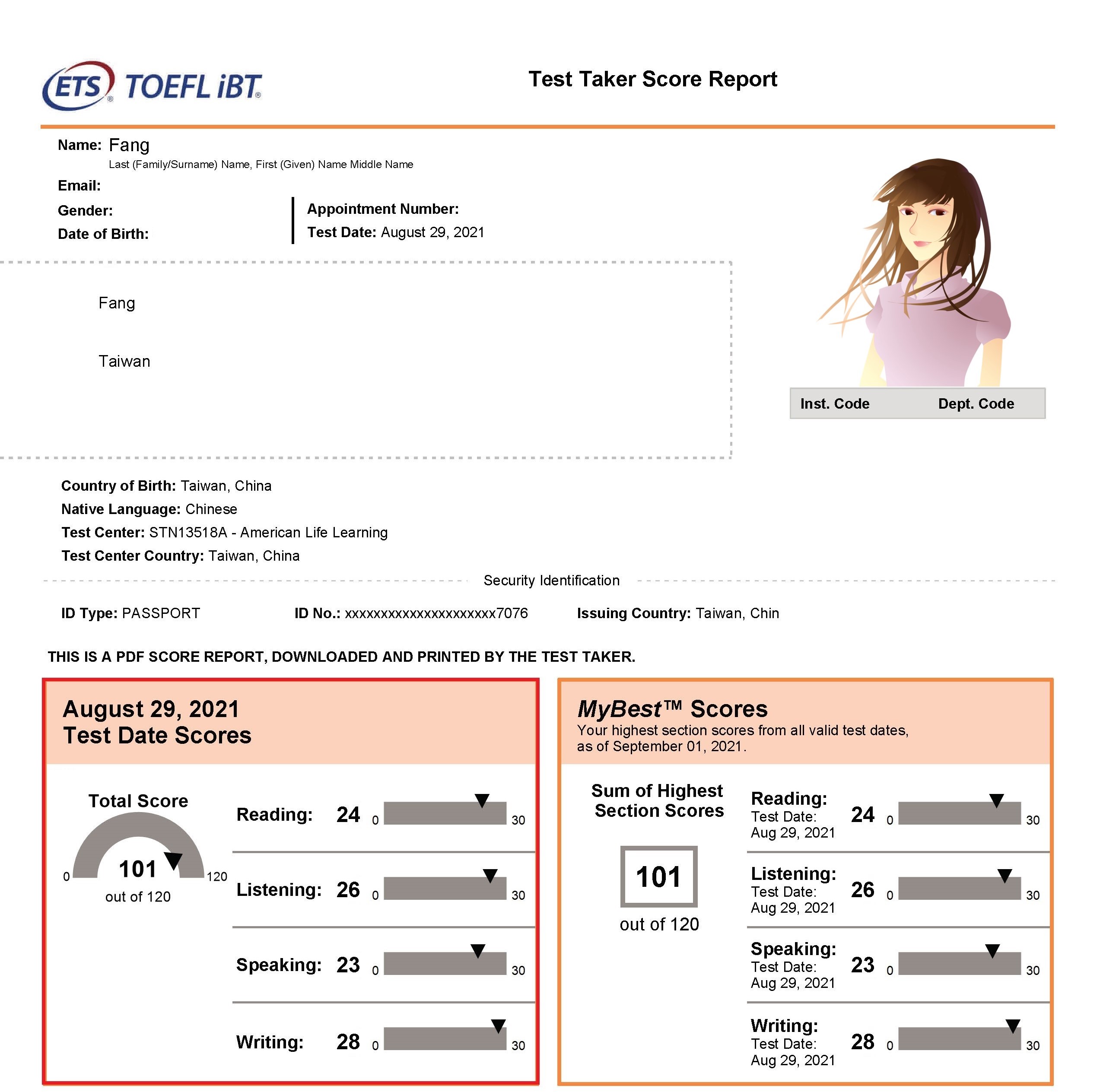Image resolution: width=1100 pixels, height=1092 pixels.
Task: Click Test Center STN13518A American Life Learning
Action: pos(225,533)
